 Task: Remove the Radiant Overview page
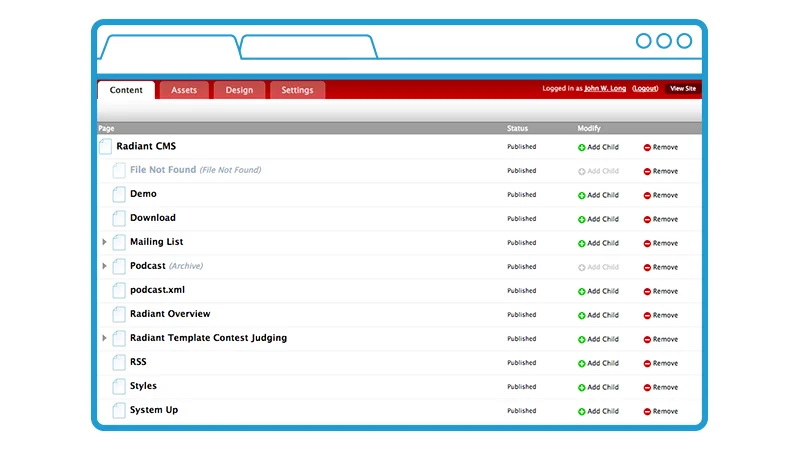pyautogui.click(x=661, y=315)
